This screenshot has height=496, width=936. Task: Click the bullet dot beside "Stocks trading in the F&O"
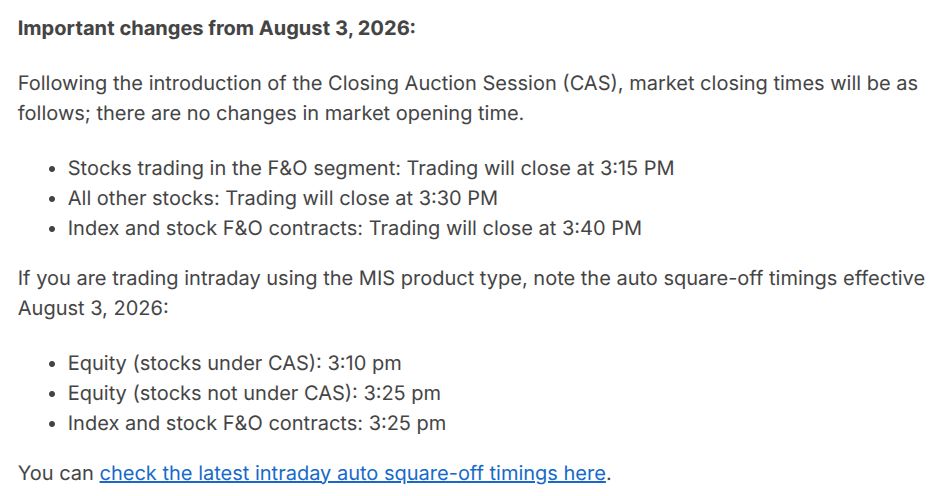click(x=53, y=170)
